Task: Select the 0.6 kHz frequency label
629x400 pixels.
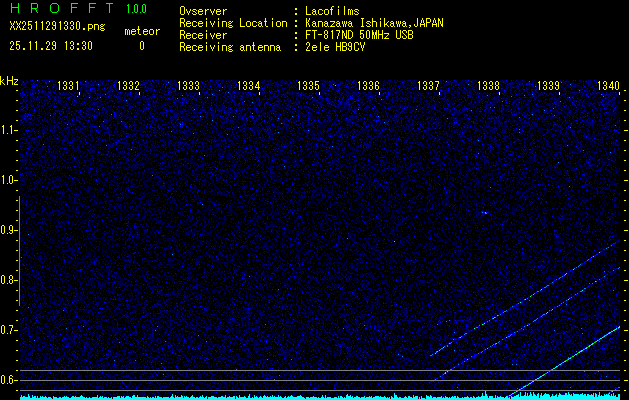Action: (9, 380)
